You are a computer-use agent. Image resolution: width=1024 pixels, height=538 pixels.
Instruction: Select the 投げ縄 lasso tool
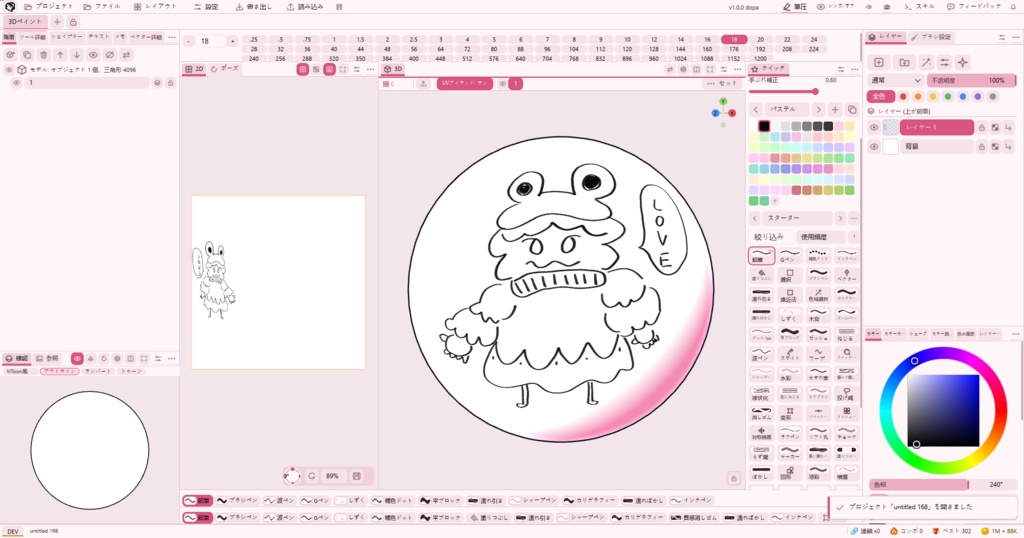coord(846,394)
